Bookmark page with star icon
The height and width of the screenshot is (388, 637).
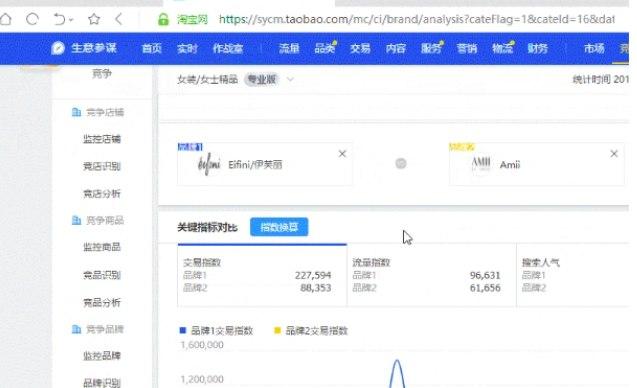click(94, 19)
